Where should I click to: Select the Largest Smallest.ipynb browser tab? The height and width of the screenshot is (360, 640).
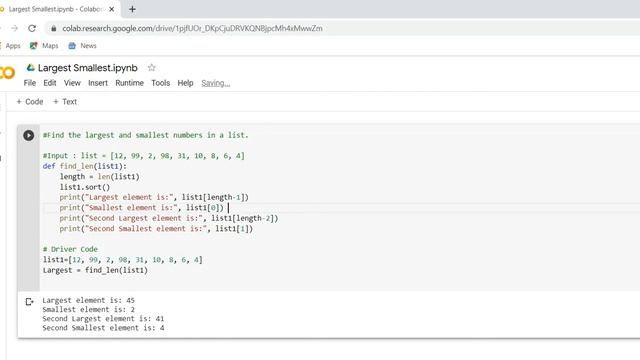point(57,9)
